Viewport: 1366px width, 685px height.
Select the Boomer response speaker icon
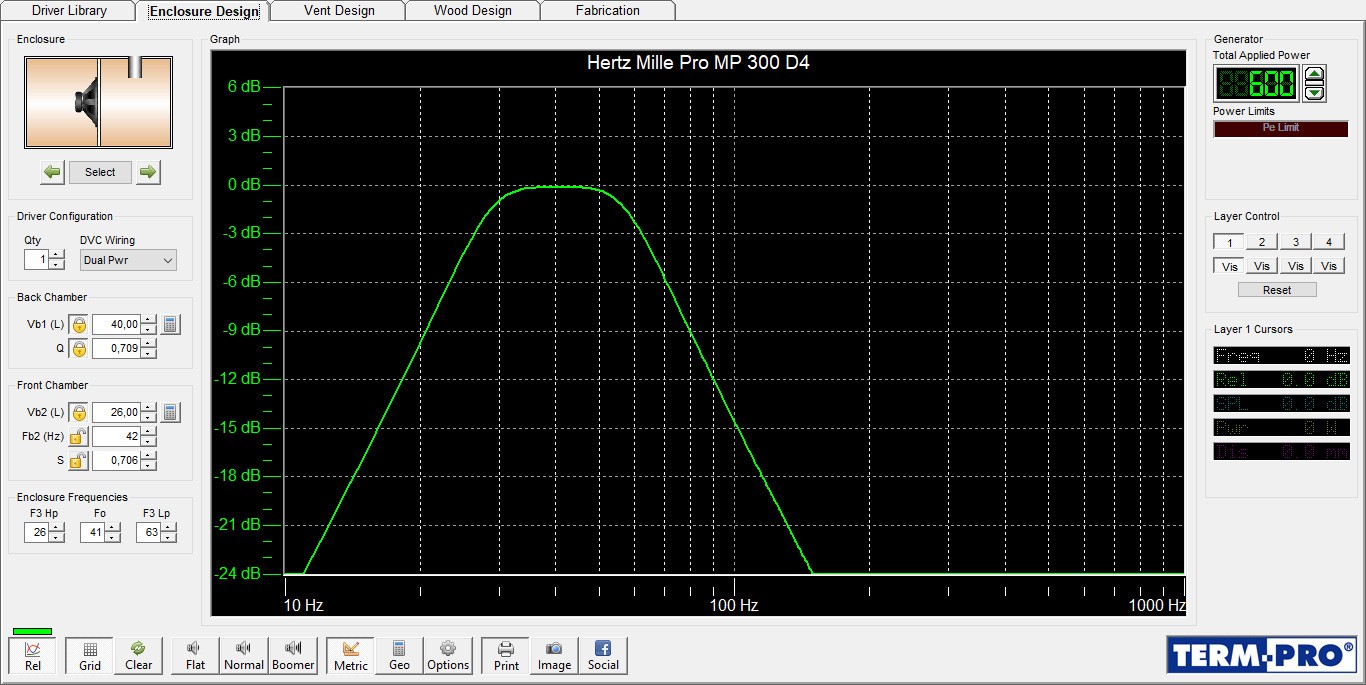[293, 656]
